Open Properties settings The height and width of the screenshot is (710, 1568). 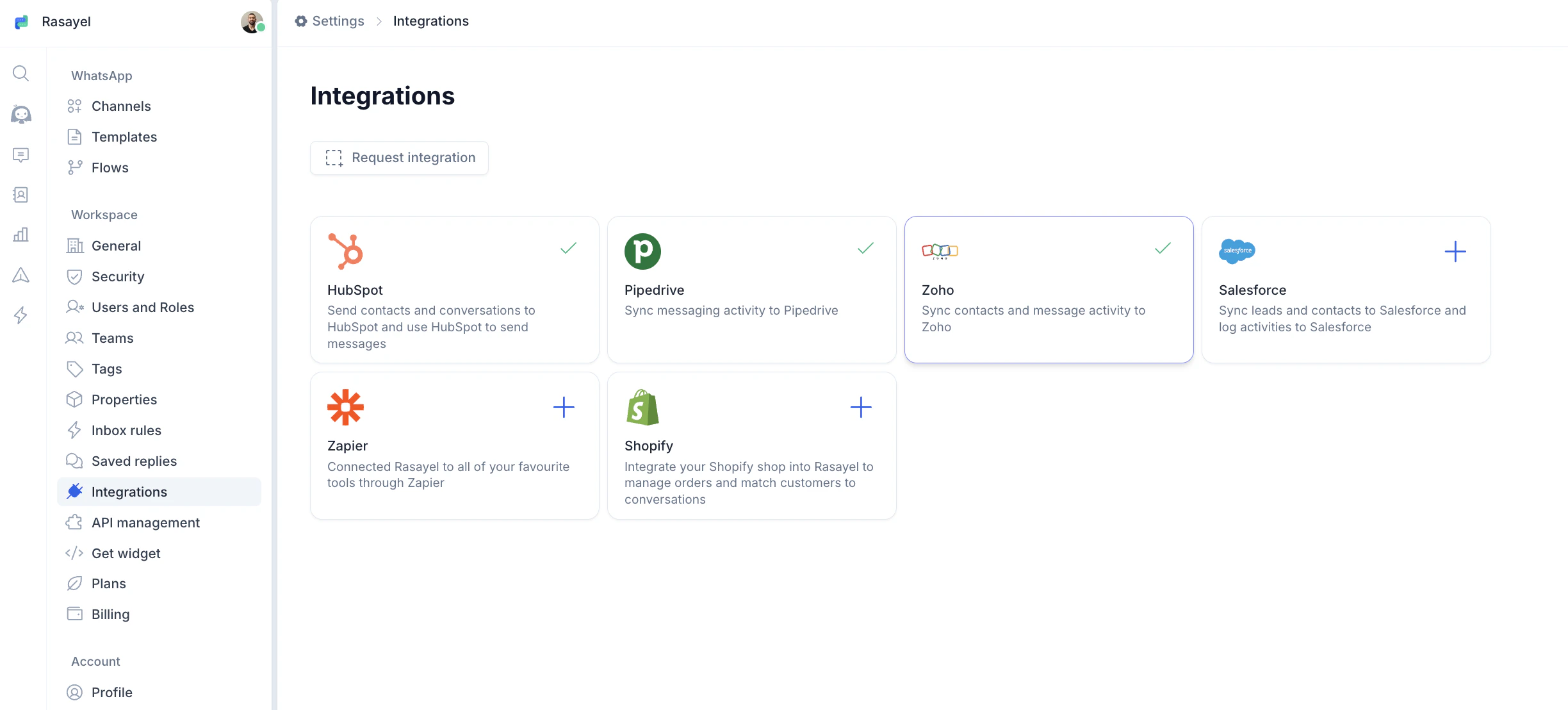pos(159,400)
